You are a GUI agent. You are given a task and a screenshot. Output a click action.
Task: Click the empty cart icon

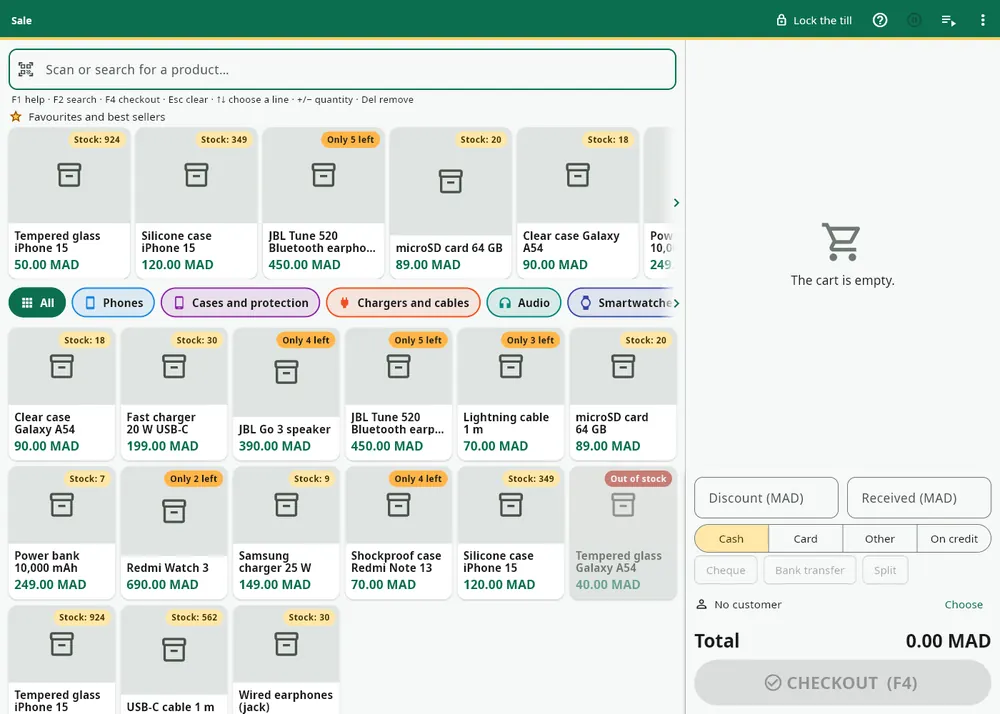point(842,242)
